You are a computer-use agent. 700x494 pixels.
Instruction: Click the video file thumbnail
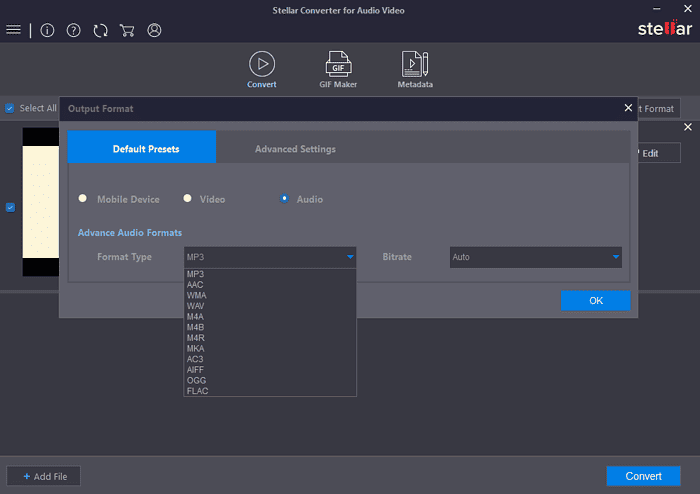[41, 202]
